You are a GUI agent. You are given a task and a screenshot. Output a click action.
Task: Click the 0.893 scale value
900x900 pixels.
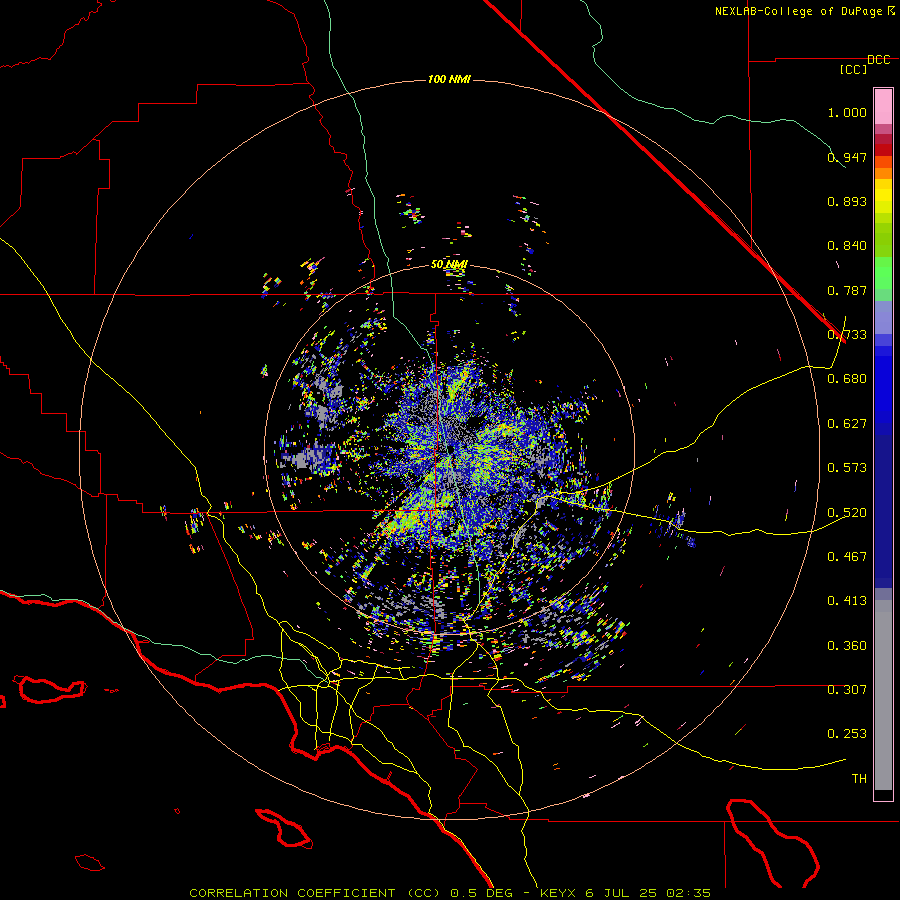(x=847, y=201)
